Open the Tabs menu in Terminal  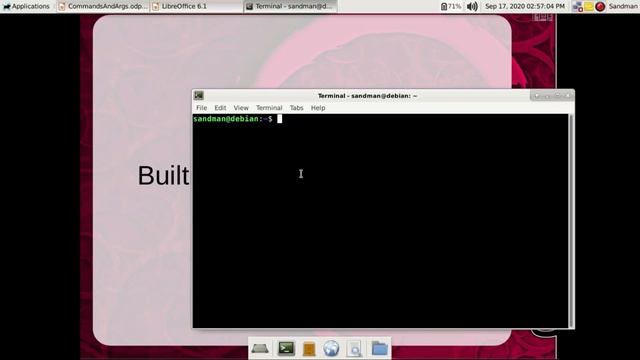coord(296,108)
